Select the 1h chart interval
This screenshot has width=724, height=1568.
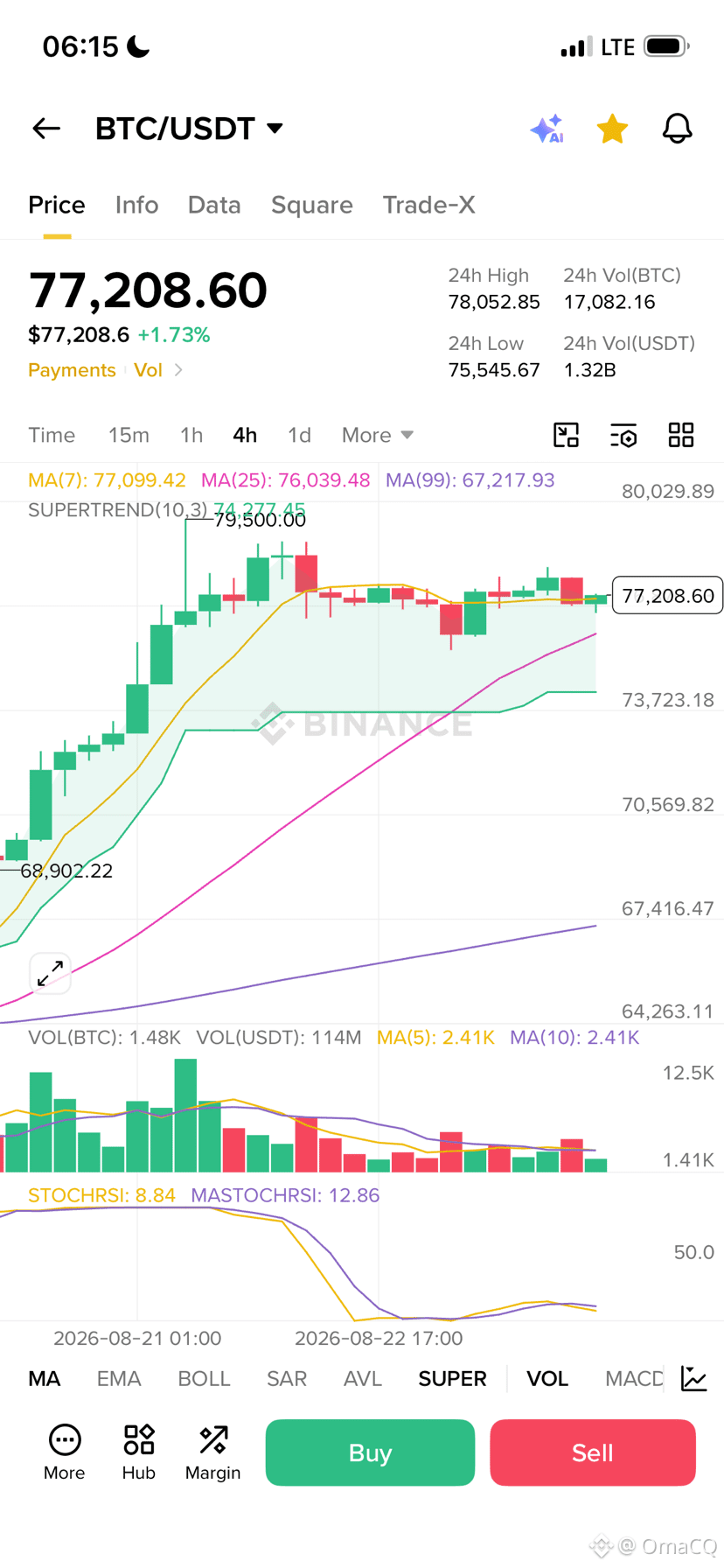[x=191, y=435]
